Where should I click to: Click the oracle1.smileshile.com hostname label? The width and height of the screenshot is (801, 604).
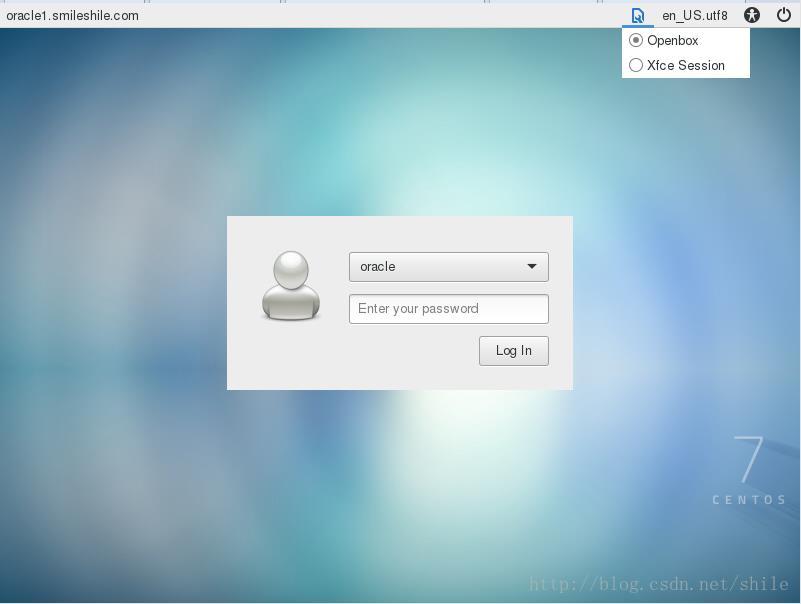tap(73, 15)
